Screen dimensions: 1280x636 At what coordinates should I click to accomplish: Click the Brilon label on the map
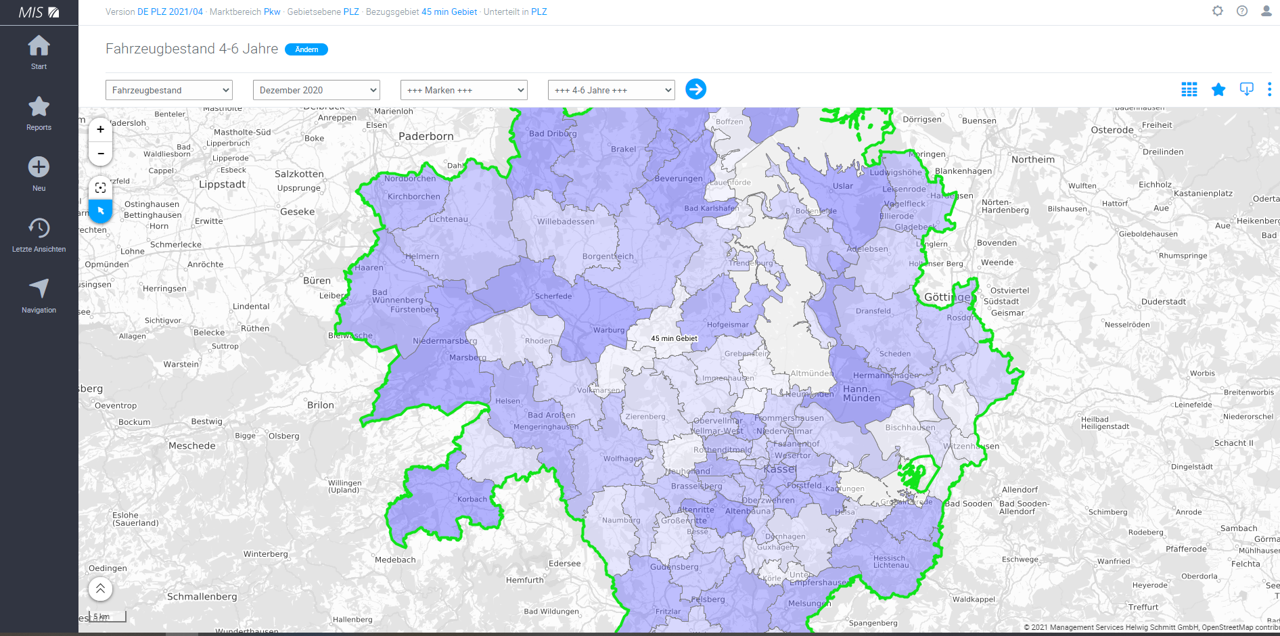click(x=320, y=405)
